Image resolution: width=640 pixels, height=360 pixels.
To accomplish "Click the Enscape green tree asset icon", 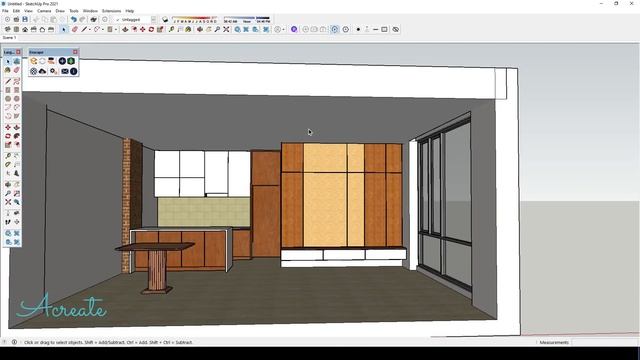I will tap(71, 61).
